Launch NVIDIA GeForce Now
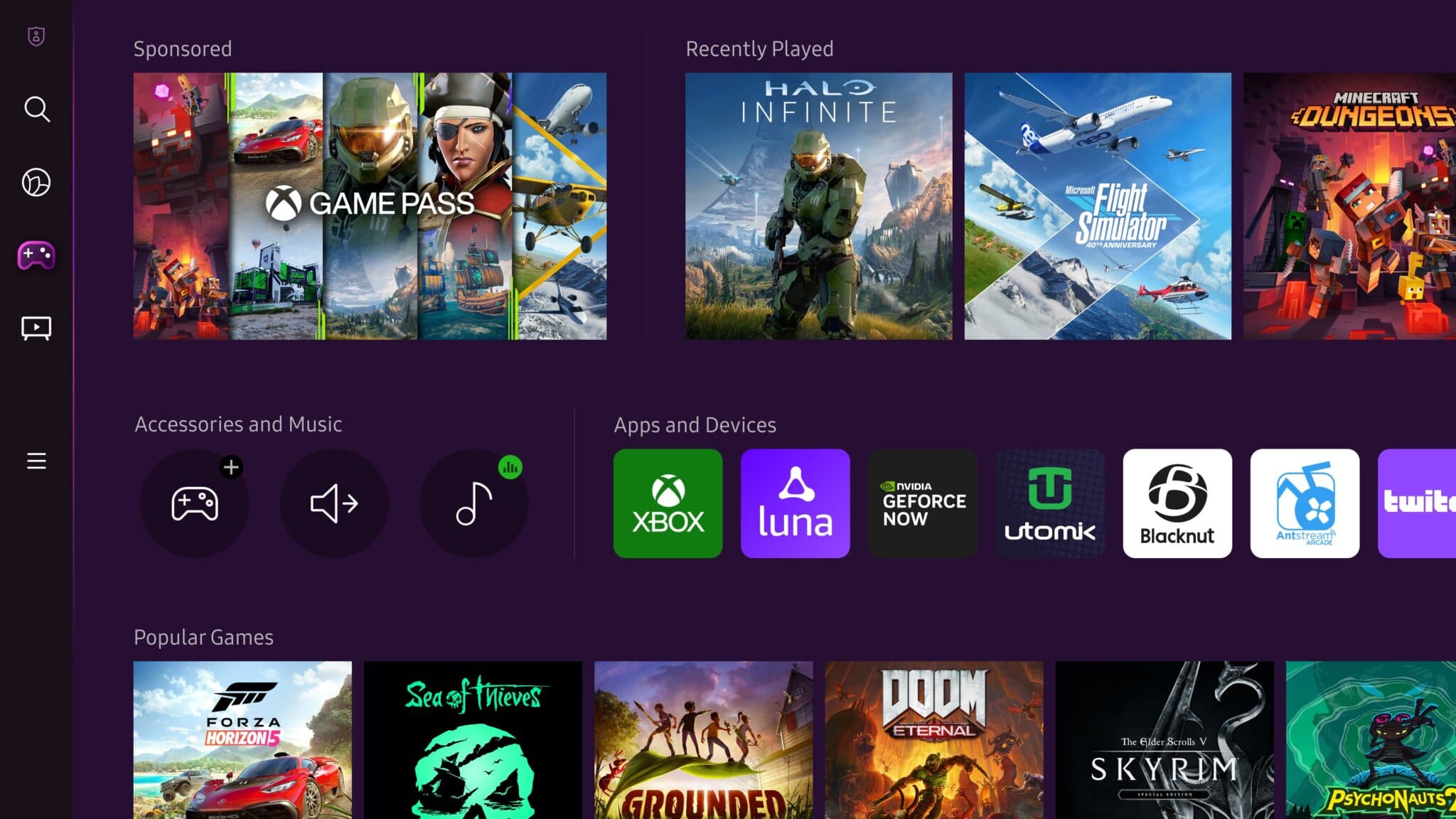Screen dimensions: 1456x819 (x=922, y=503)
